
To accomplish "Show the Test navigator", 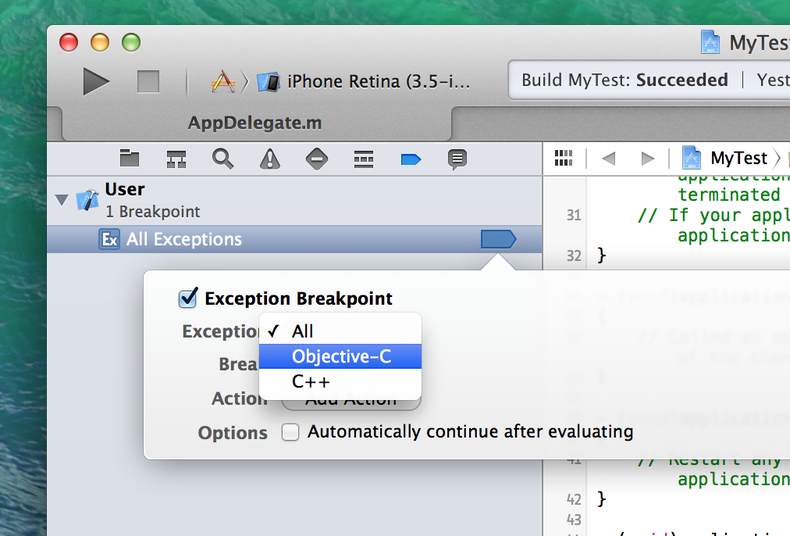I will click(x=317, y=159).
